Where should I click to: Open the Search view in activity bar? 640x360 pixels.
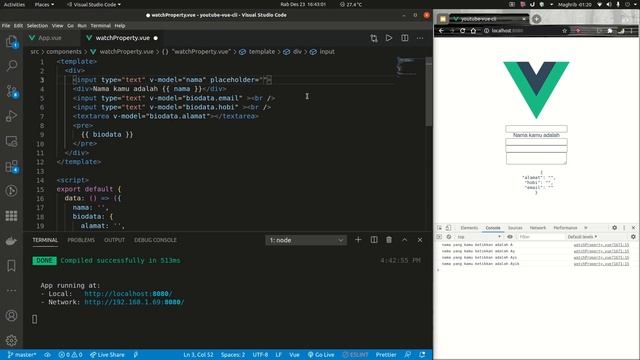(x=11, y=66)
